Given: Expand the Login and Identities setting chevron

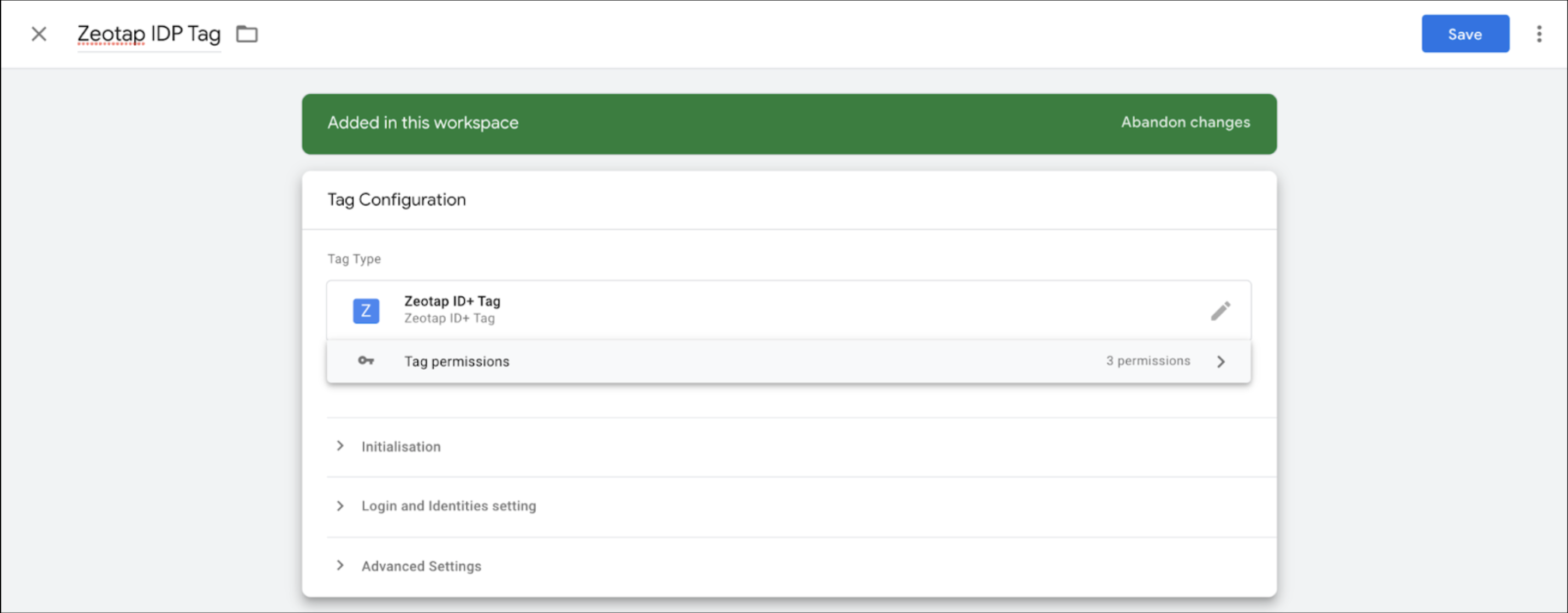Looking at the screenshot, I should (x=340, y=506).
